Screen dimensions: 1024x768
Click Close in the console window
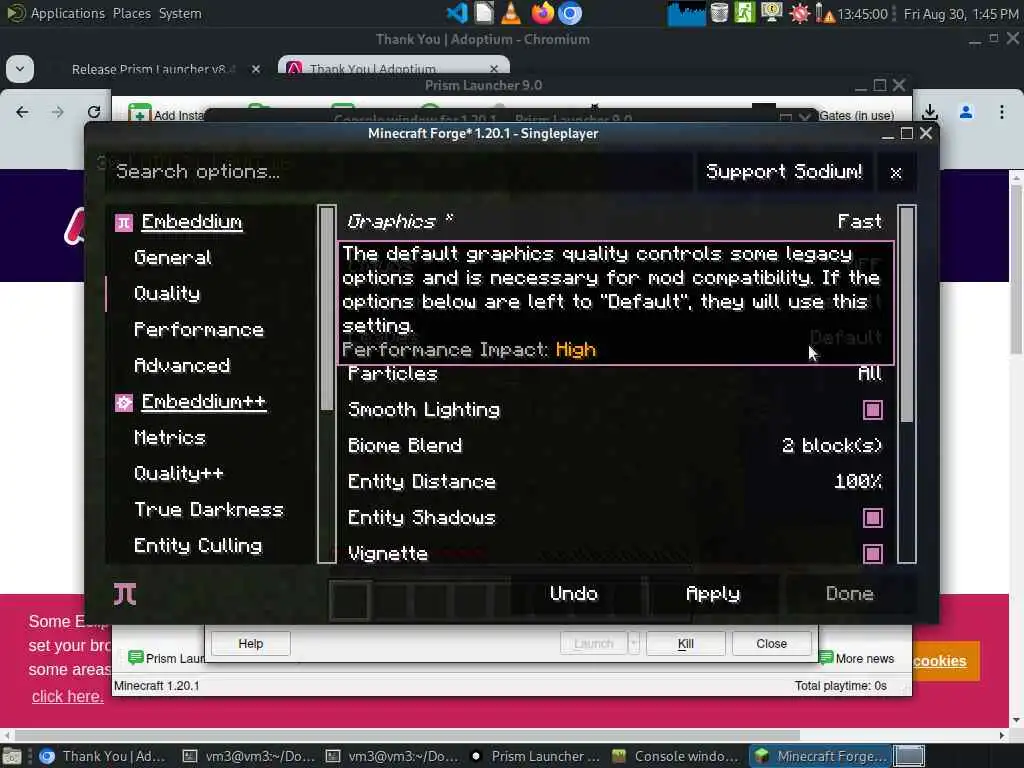coord(771,643)
